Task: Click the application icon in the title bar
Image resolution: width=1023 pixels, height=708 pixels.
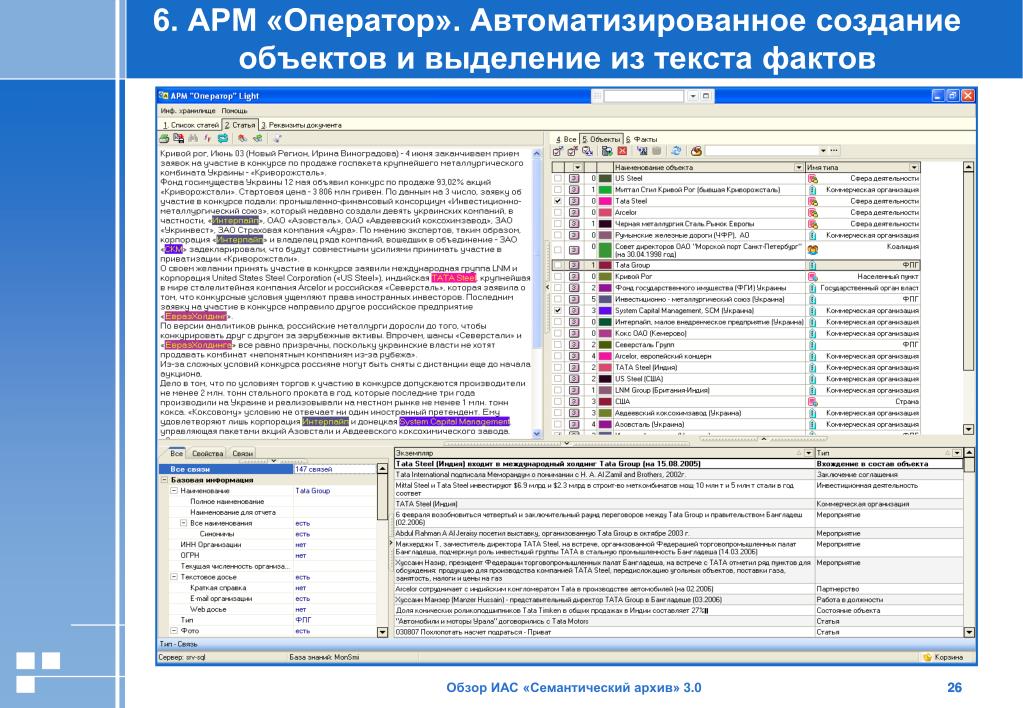Action: point(164,95)
